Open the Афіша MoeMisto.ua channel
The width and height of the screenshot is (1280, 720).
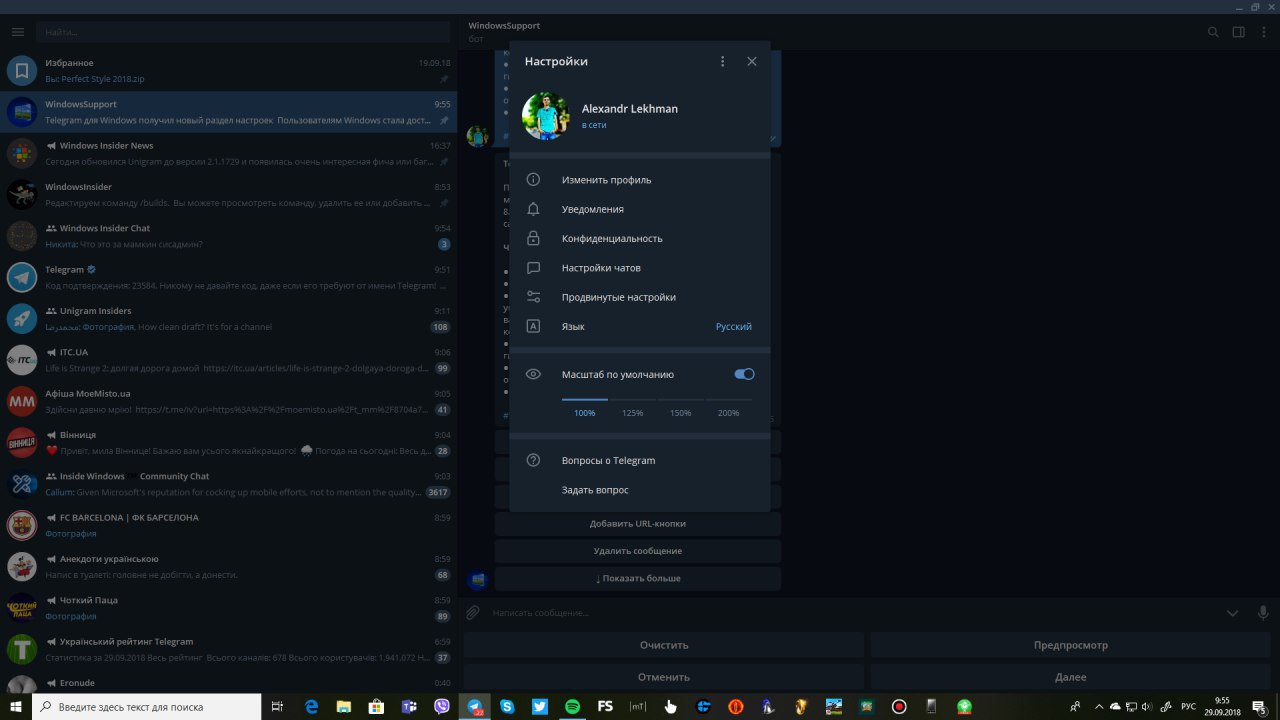[229, 401]
